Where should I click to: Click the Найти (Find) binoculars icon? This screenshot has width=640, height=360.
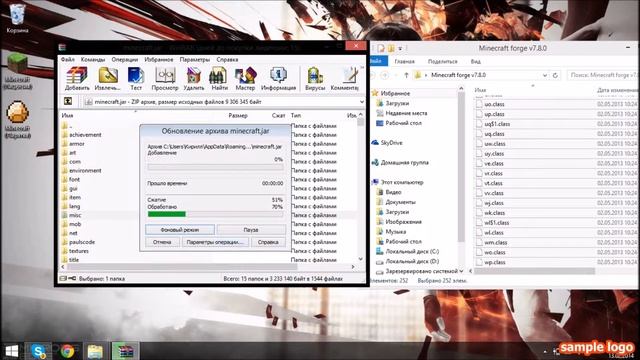click(x=219, y=79)
